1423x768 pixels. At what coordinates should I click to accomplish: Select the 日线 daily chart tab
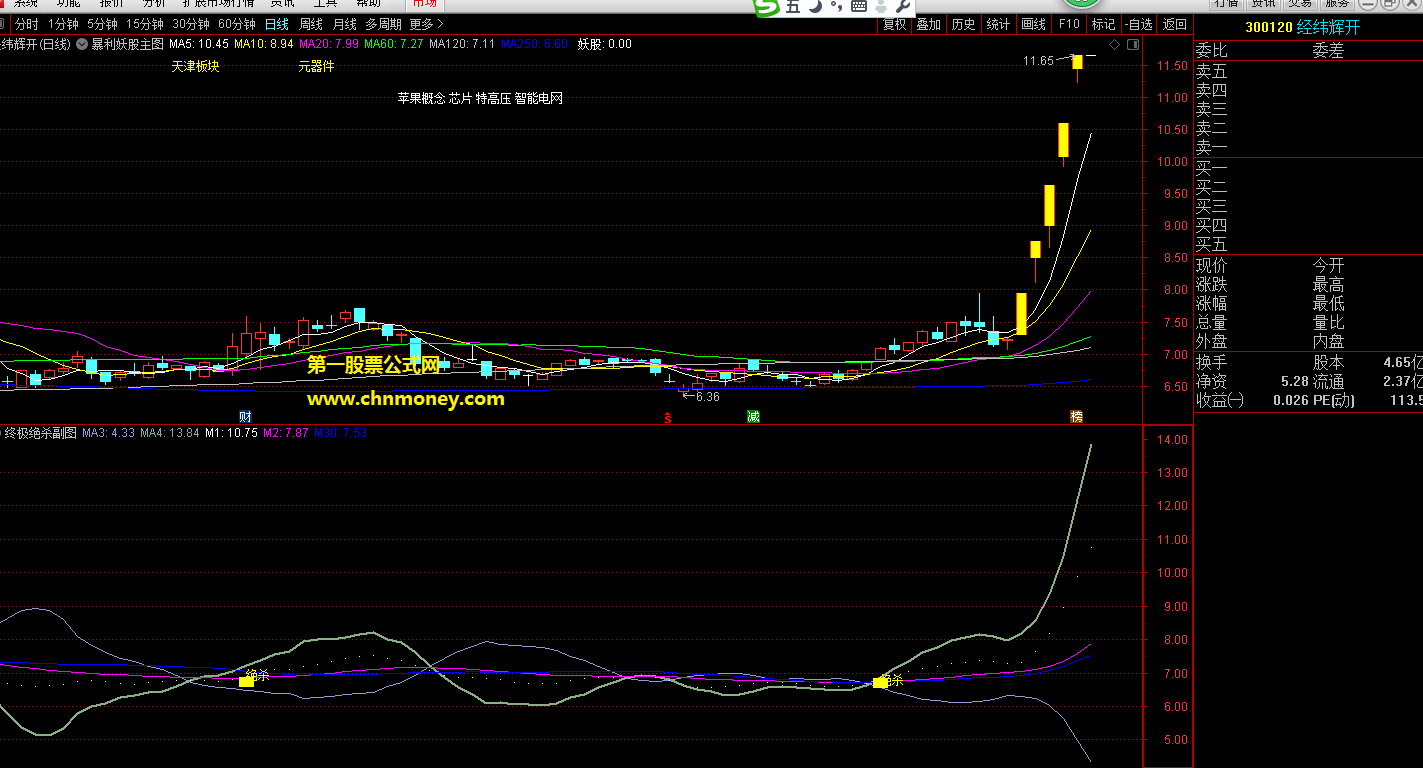point(277,24)
